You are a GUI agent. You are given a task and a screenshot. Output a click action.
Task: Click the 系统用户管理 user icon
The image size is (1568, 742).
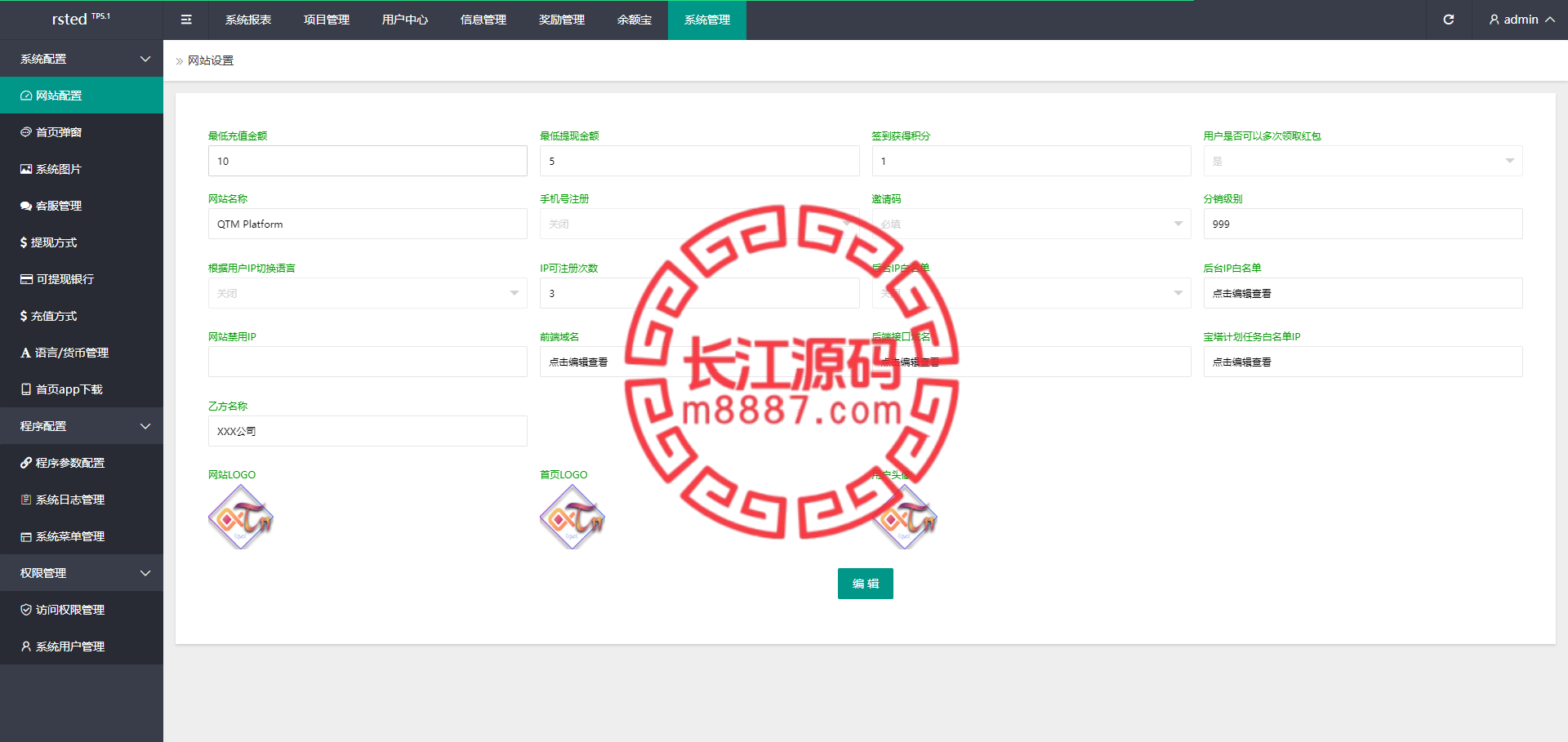pyautogui.click(x=26, y=646)
